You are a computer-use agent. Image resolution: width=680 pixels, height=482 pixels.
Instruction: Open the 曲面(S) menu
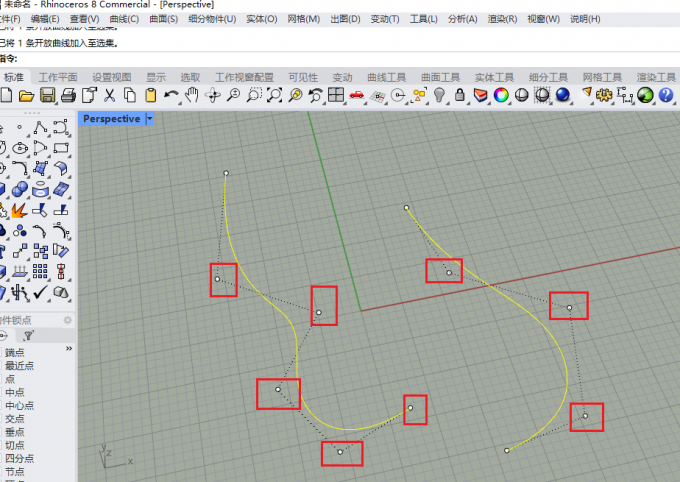[163, 19]
